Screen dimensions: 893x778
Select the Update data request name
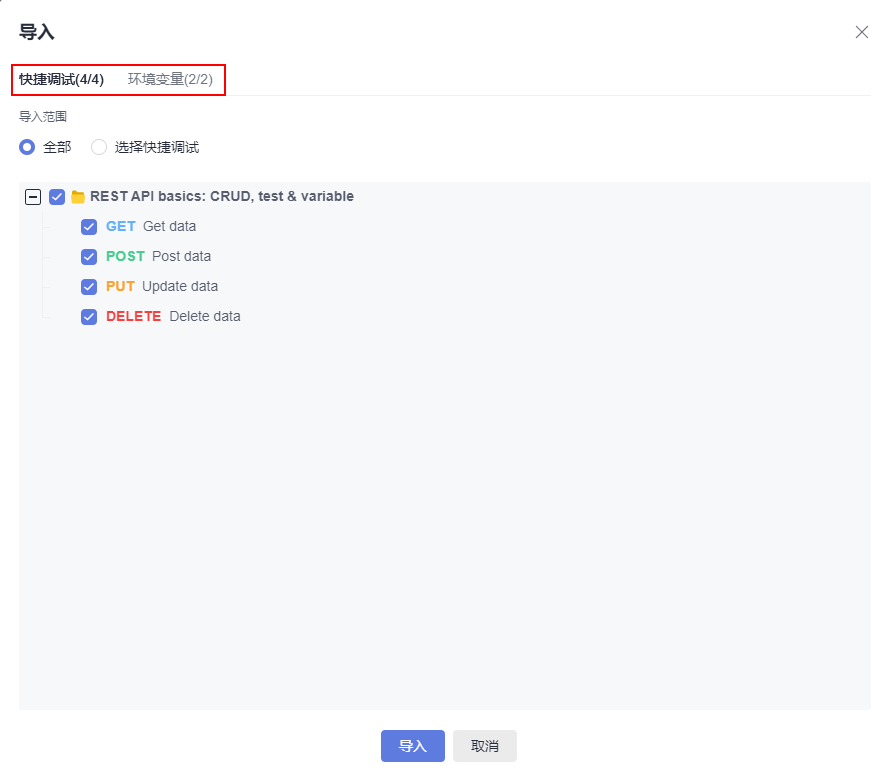pos(180,286)
